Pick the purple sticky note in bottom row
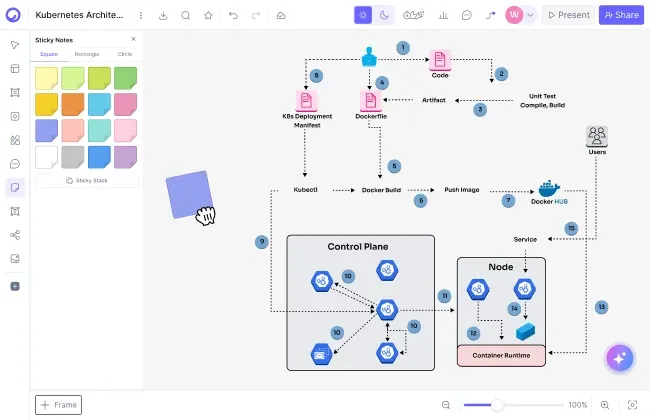The height and width of the screenshot is (420, 650). tap(125, 157)
